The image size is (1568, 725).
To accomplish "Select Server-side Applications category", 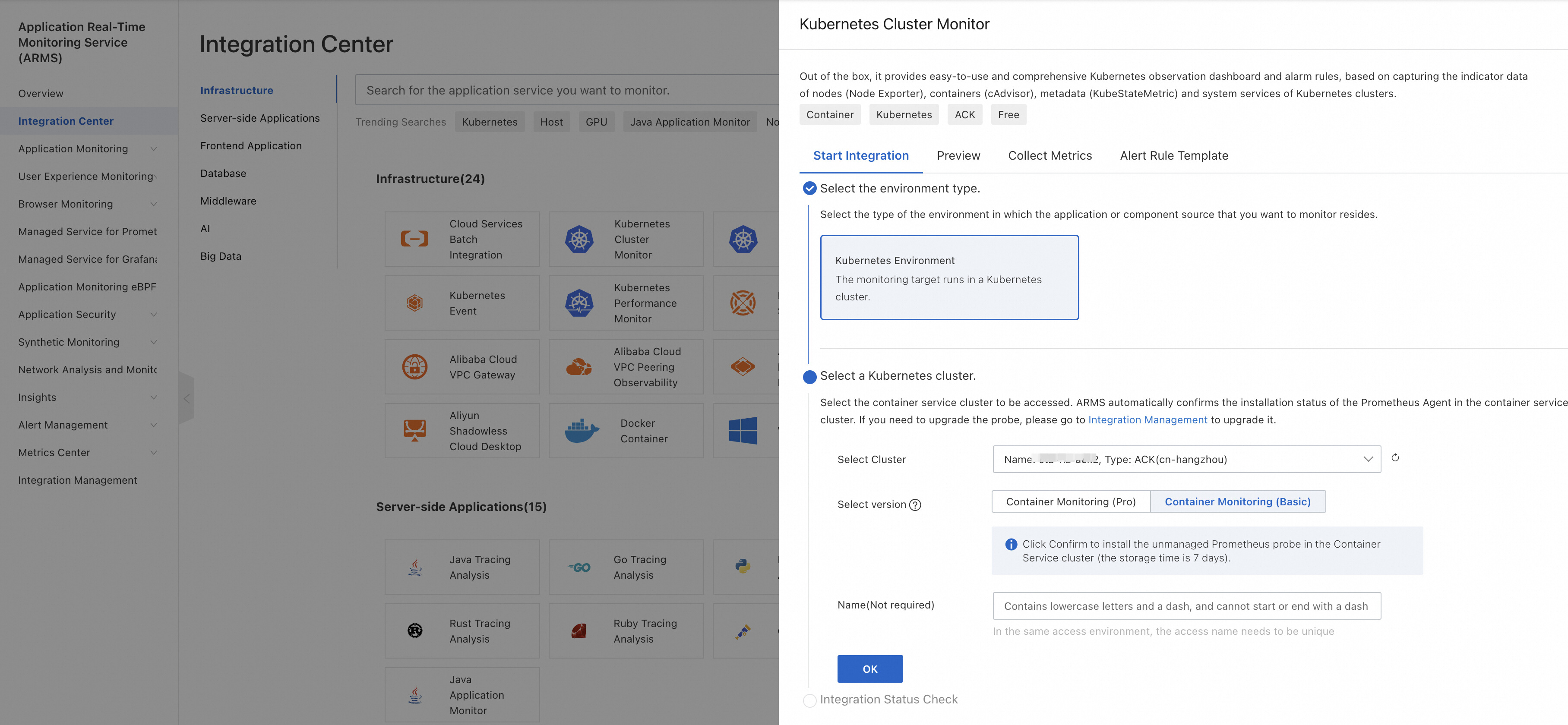I will [x=260, y=118].
